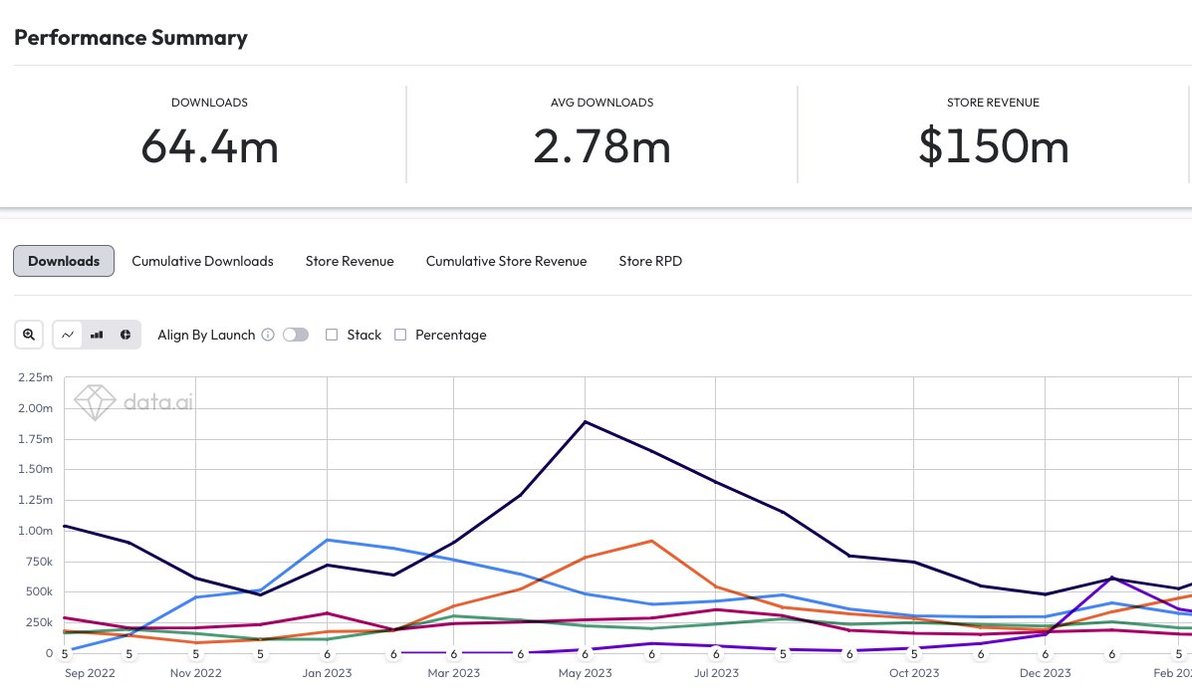Click the $150m Store Revenue figure

(993, 147)
